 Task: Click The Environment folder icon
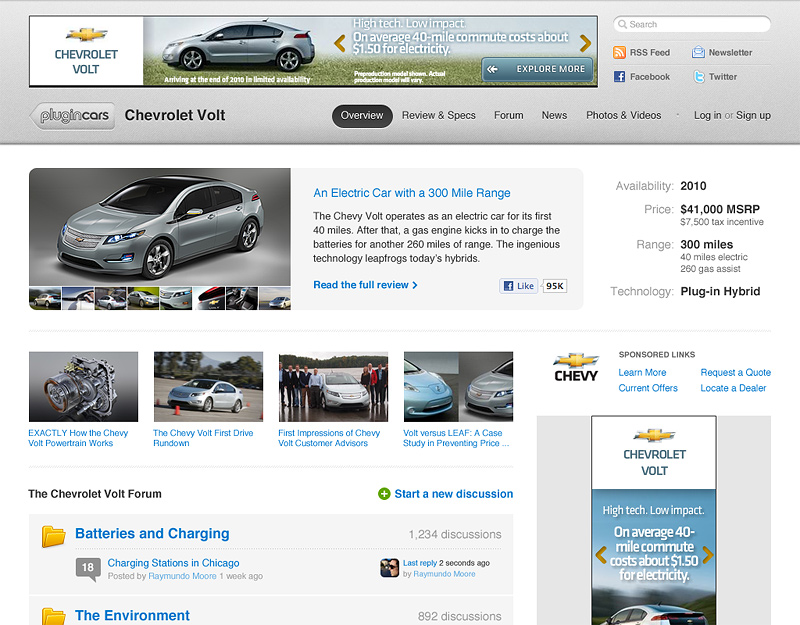pyautogui.click(x=54, y=616)
